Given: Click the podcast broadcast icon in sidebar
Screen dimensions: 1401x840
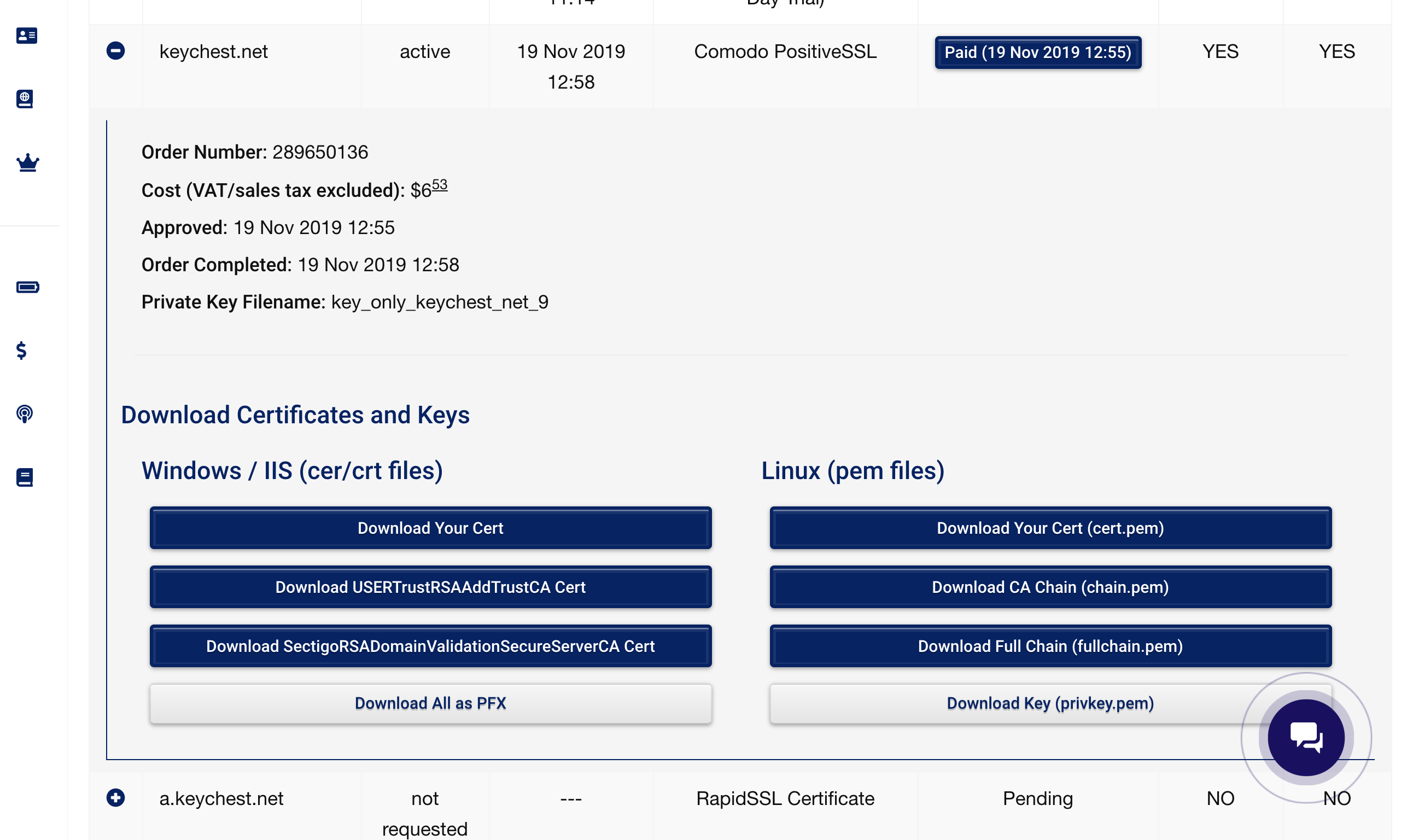Looking at the screenshot, I should pos(25,414).
